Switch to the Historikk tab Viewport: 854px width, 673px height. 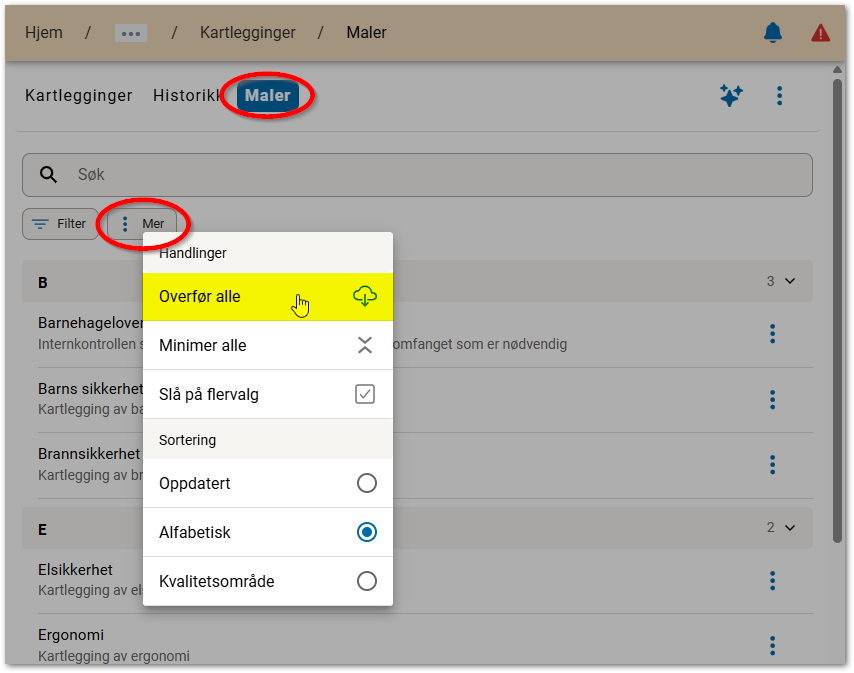pyautogui.click(x=187, y=96)
